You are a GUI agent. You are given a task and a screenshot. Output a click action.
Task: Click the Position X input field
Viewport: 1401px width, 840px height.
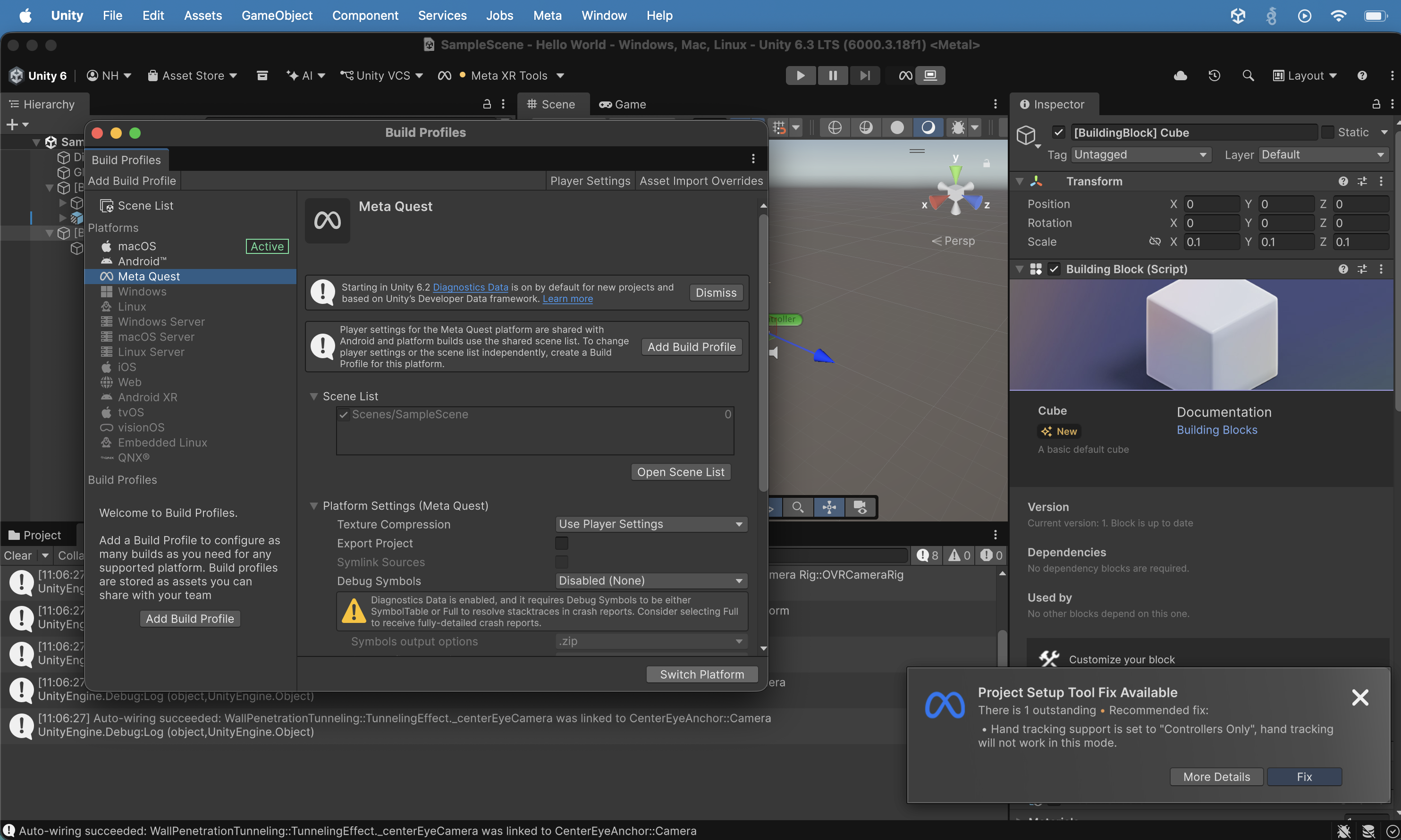point(1211,204)
